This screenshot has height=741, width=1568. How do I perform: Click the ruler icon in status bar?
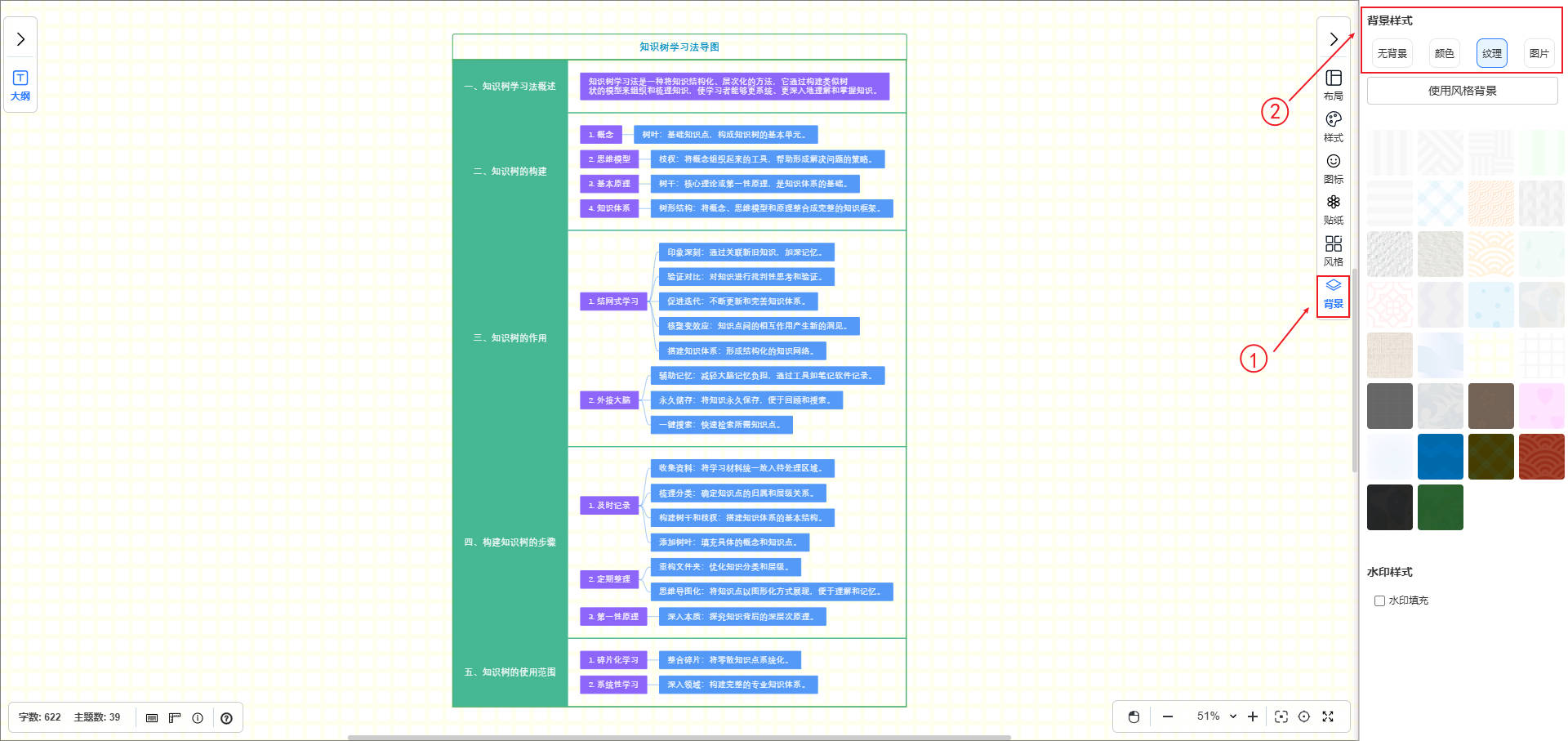click(x=175, y=718)
